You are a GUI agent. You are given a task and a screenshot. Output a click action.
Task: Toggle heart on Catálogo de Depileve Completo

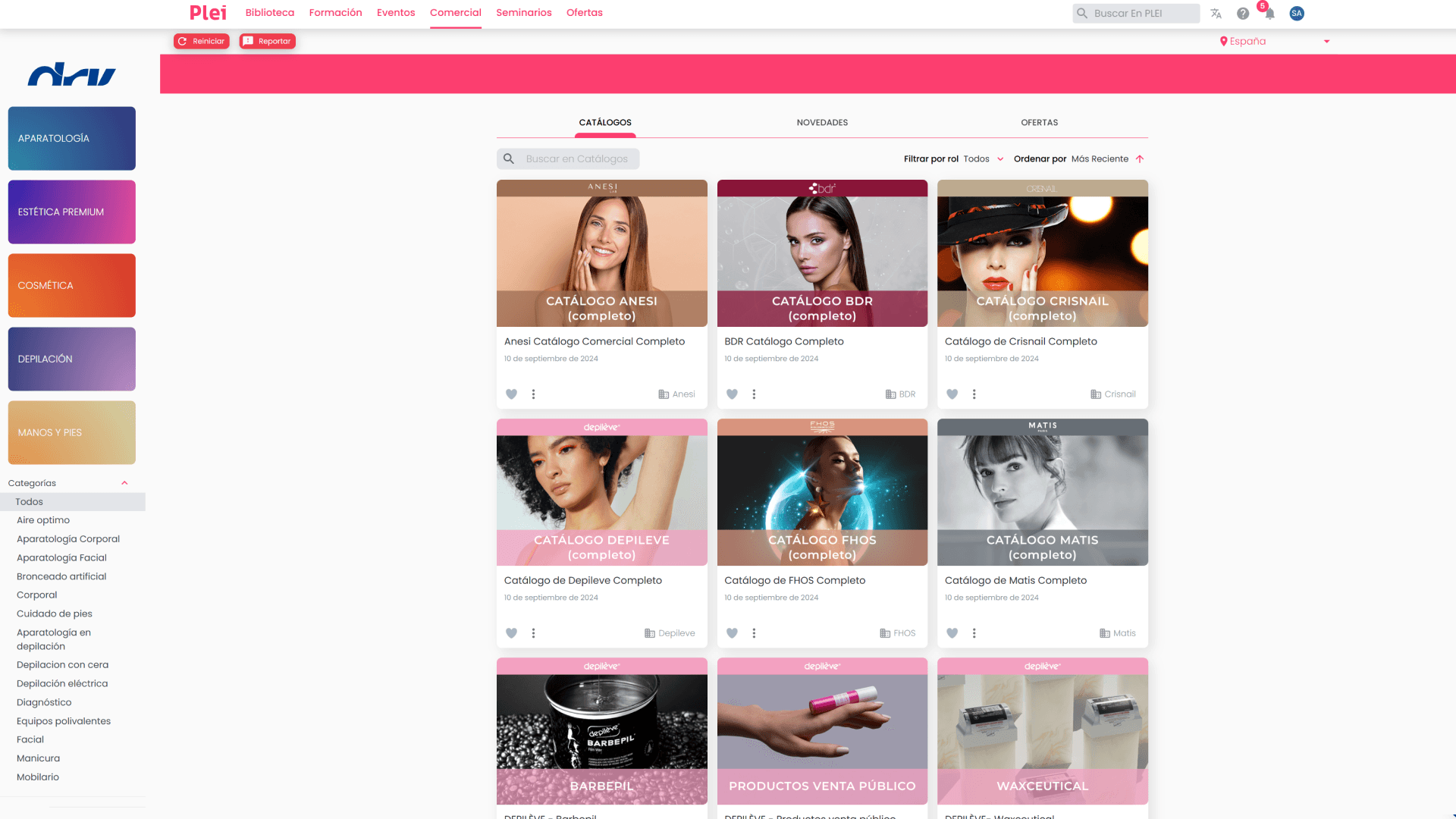point(511,633)
